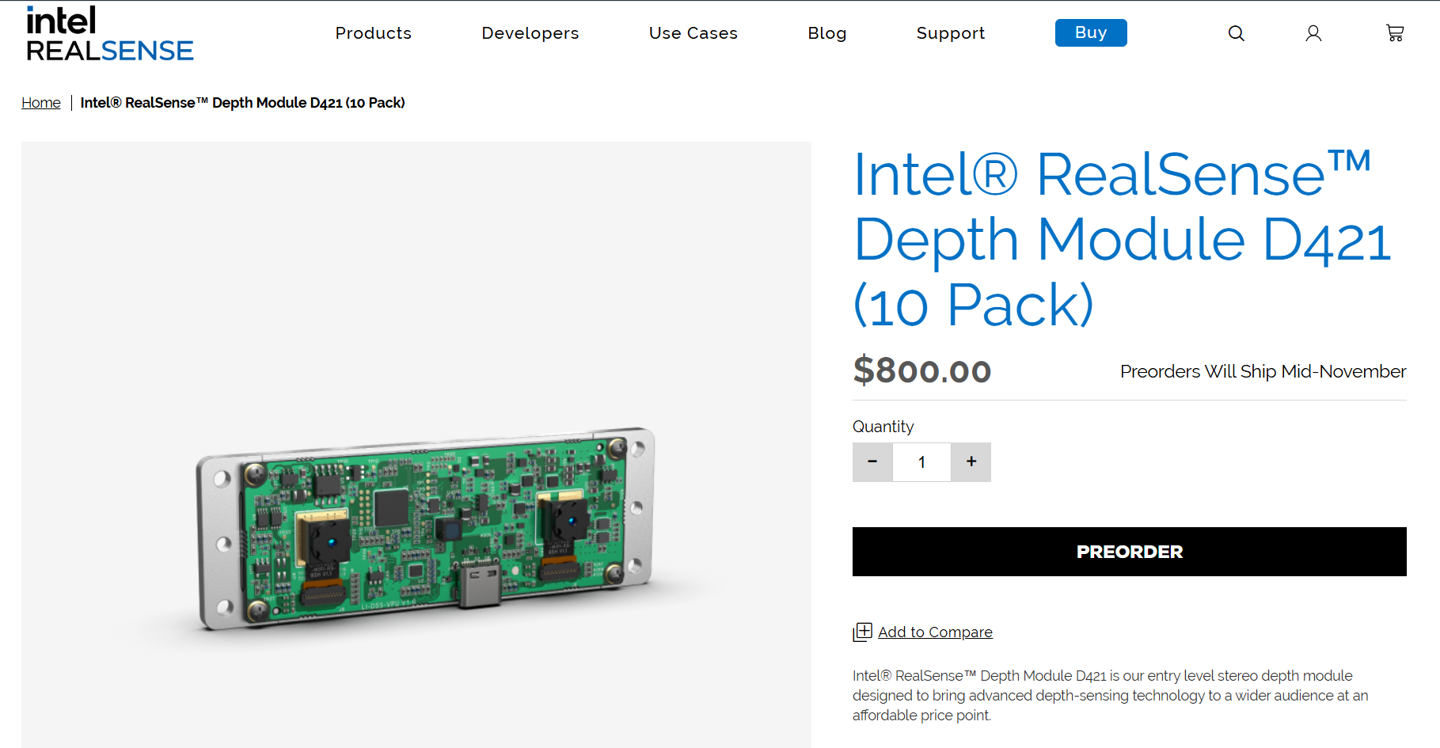The image size is (1440, 748).
Task: Select the Use Cases menu item
Action: [x=693, y=33]
